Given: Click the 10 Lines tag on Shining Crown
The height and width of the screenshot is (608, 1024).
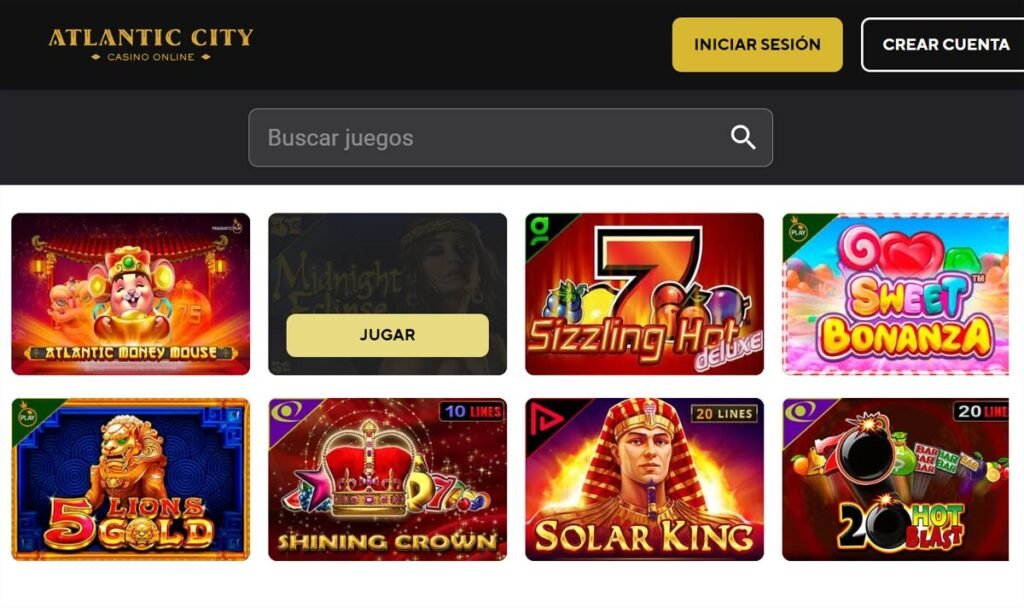Looking at the screenshot, I should click(x=473, y=411).
